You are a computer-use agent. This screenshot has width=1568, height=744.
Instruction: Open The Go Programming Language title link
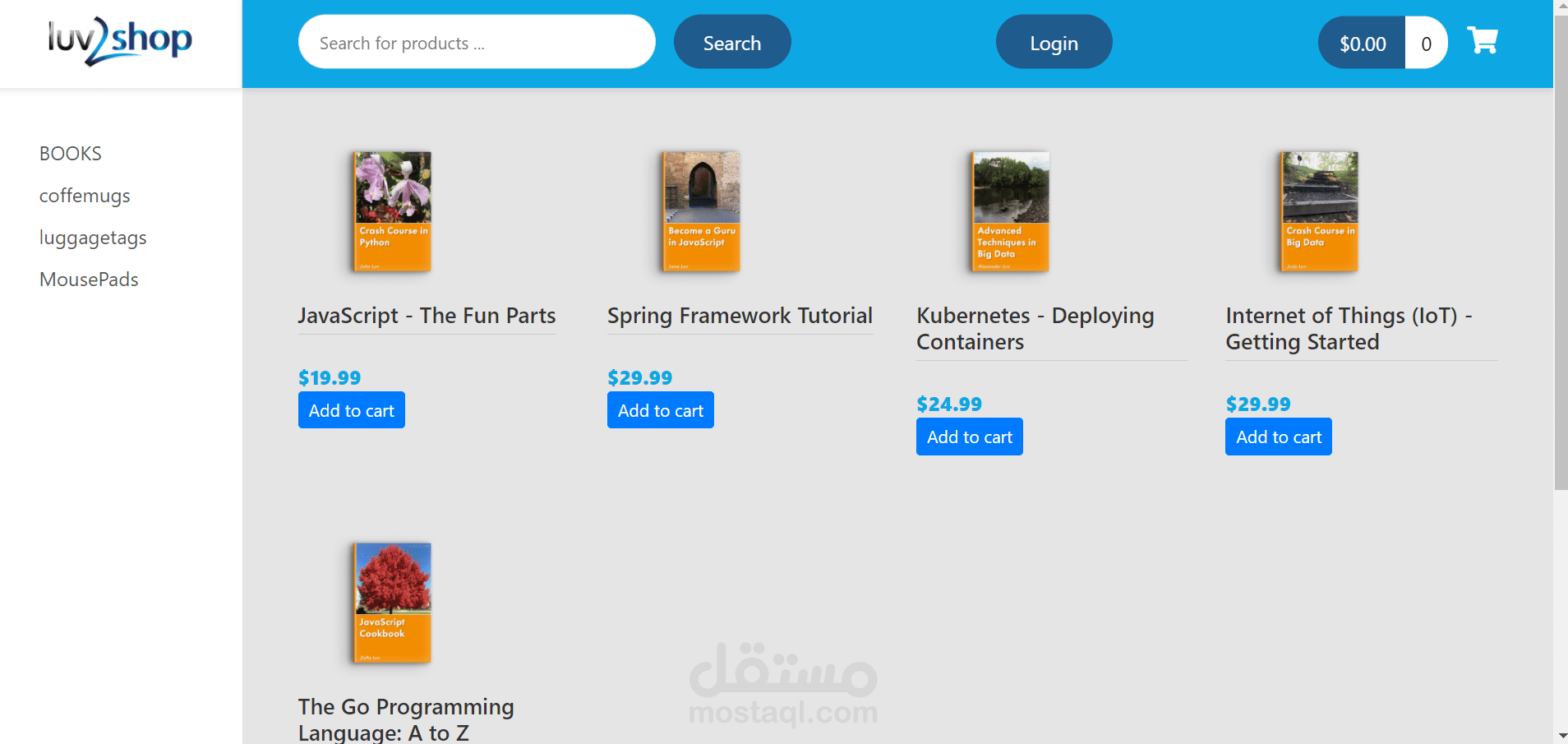point(406,719)
